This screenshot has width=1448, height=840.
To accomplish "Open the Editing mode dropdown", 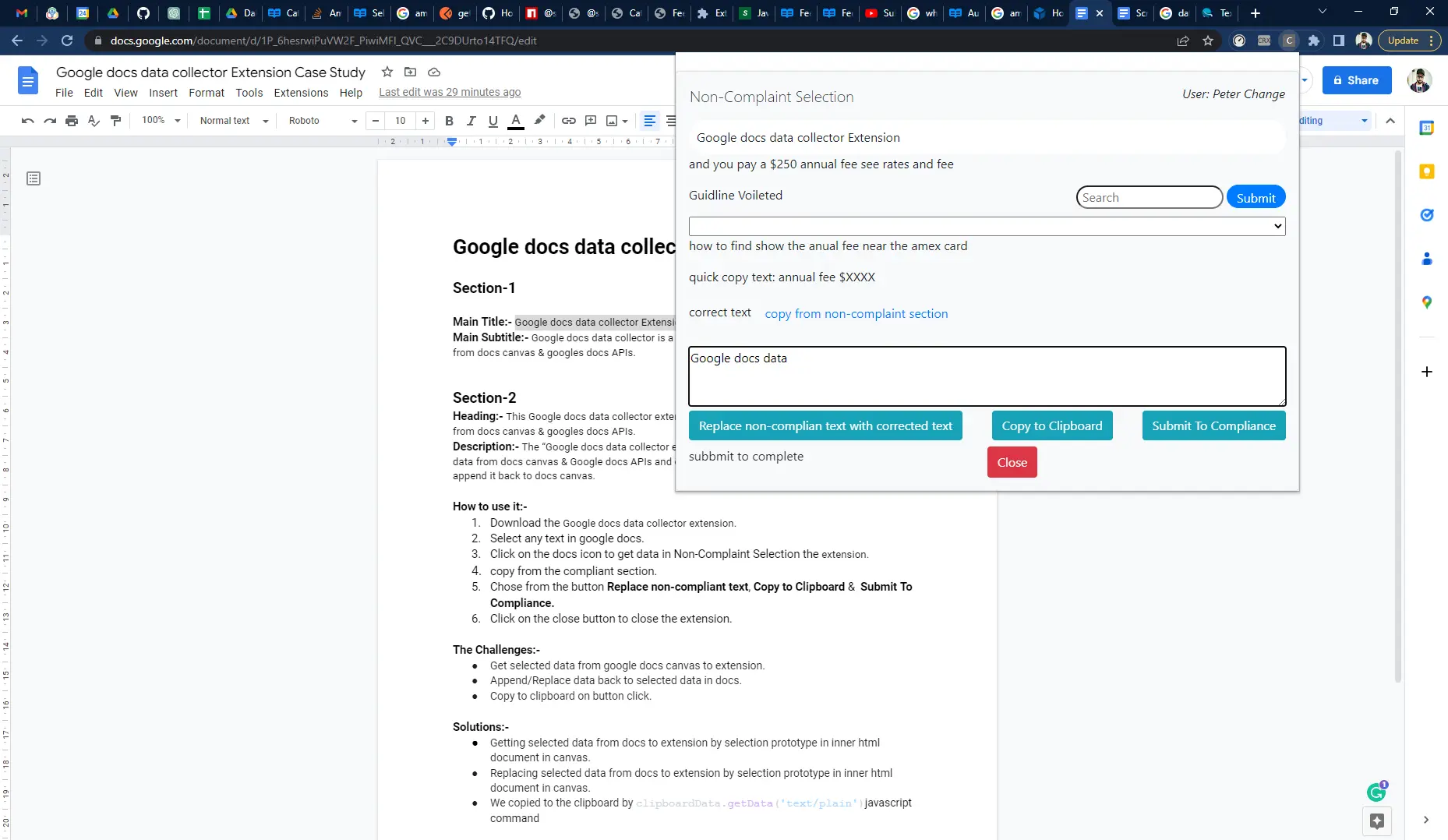I will tap(1334, 121).
